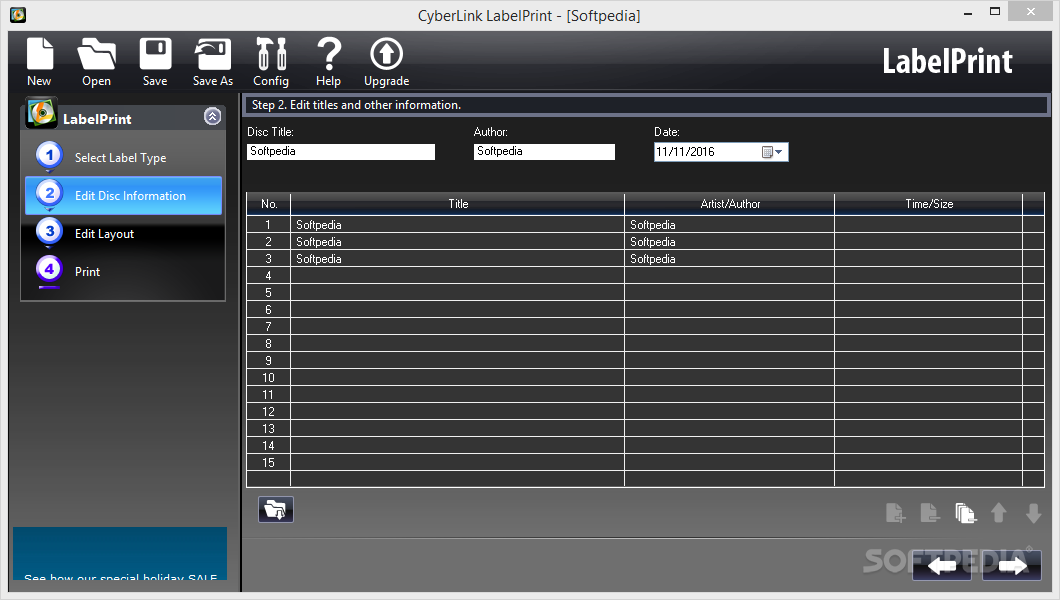Click the Artist/Author column header
Image resolution: width=1060 pixels, height=600 pixels.
click(729, 204)
